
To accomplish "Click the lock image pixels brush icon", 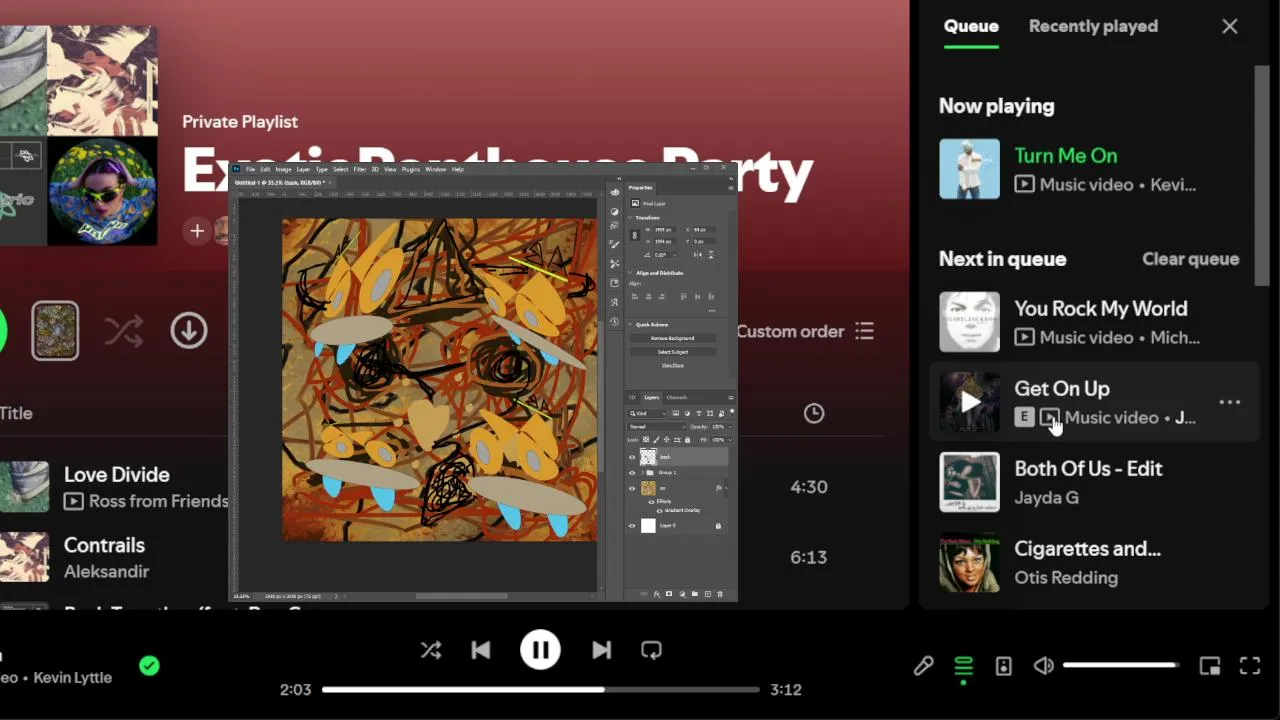I will point(656,440).
